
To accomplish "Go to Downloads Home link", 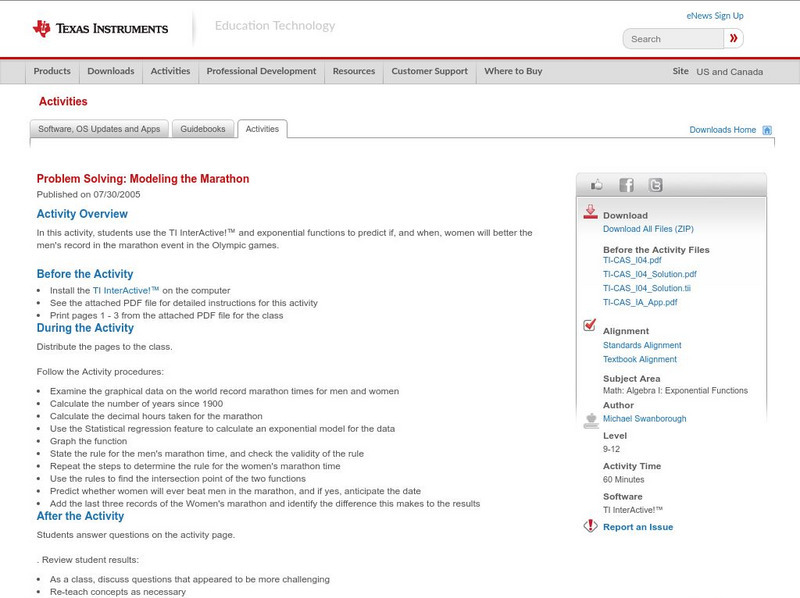I will point(722,130).
